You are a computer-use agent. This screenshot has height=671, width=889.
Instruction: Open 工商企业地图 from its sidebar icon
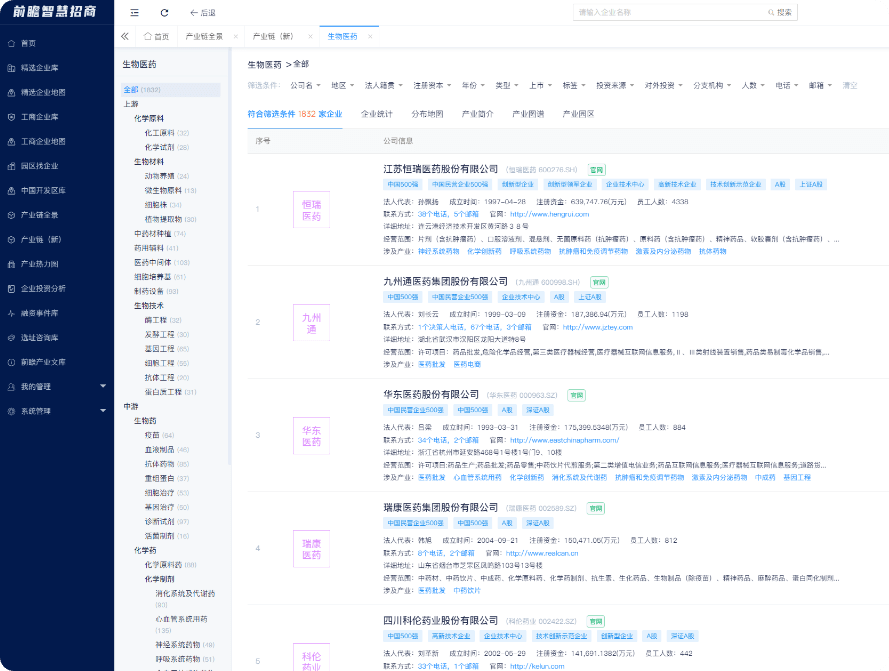click(x=11, y=142)
